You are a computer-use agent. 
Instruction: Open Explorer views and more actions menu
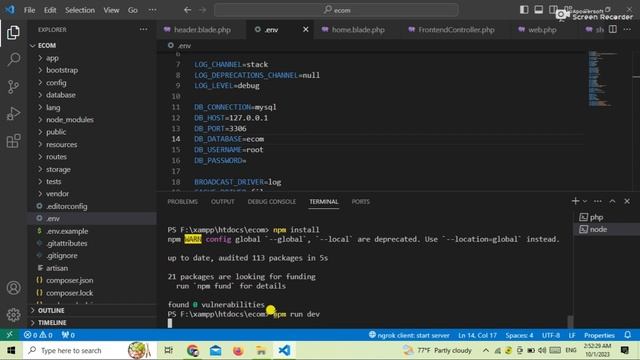coord(143,29)
